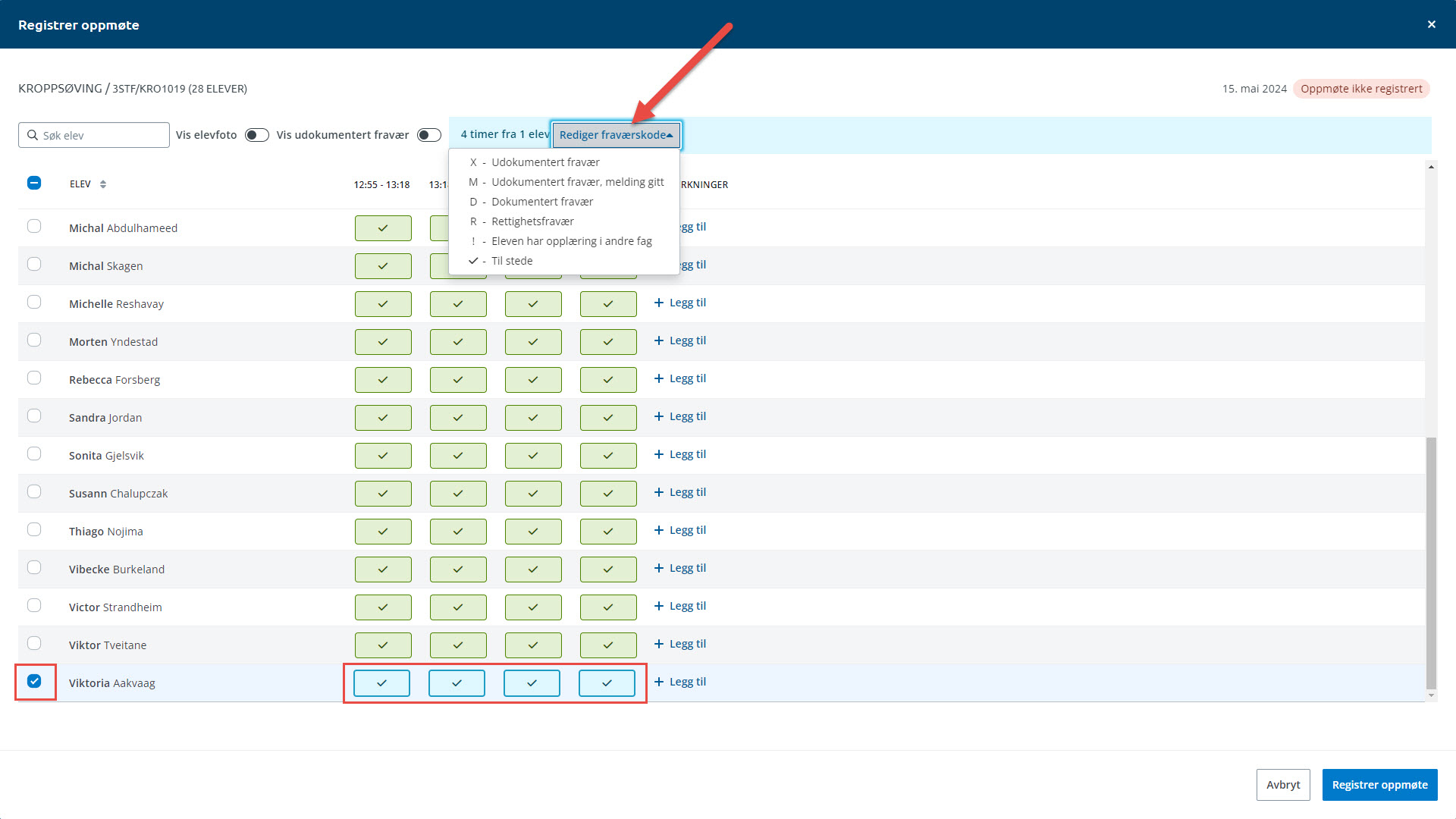This screenshot has height=819, width=1456.
Task: Select Udokumentert fravær, melding gitt option
Action: click(564, 182)
